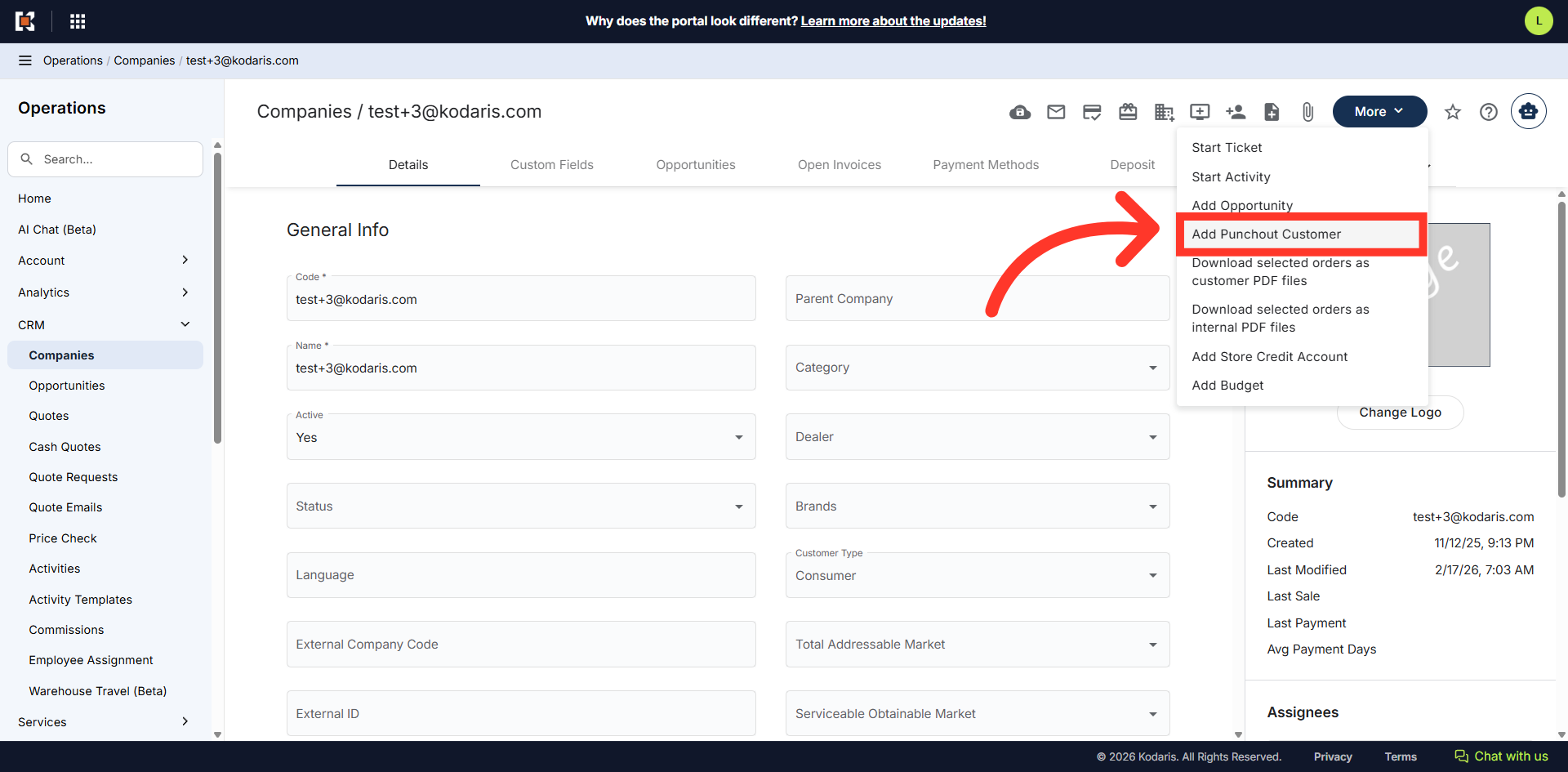Image resolution: width=1568 pixels, height=772 pixels.
Task: Open the Terms footer link
Action: (1401, 756)
